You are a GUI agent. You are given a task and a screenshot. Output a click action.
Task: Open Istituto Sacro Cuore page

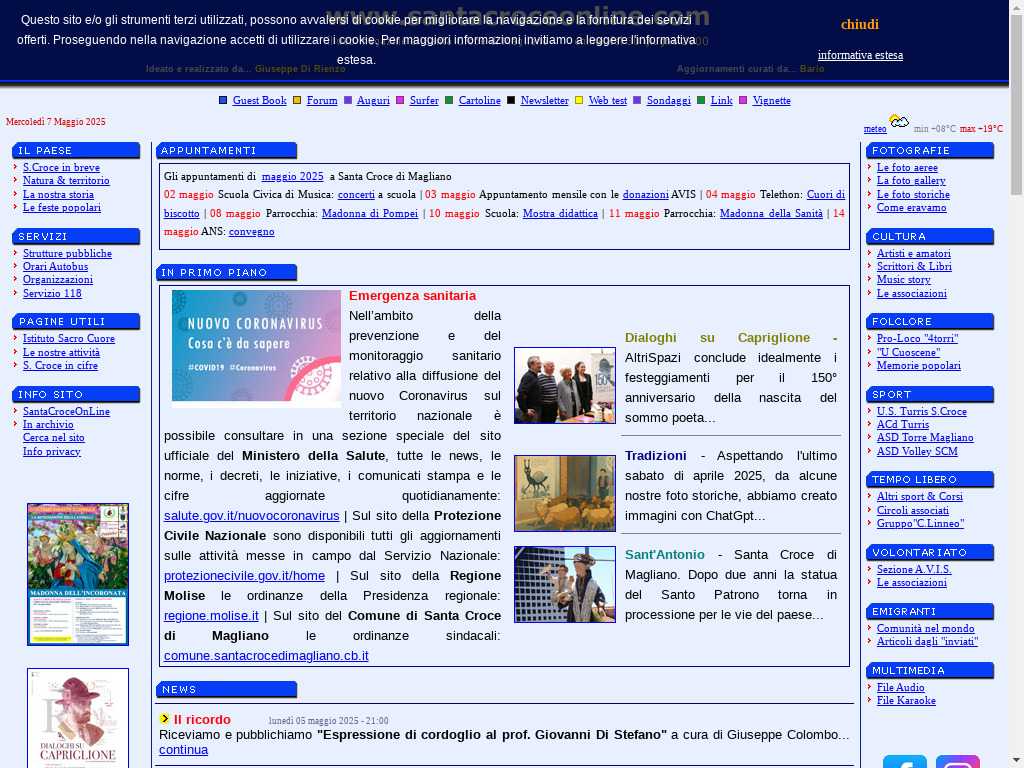pos(69,338)
